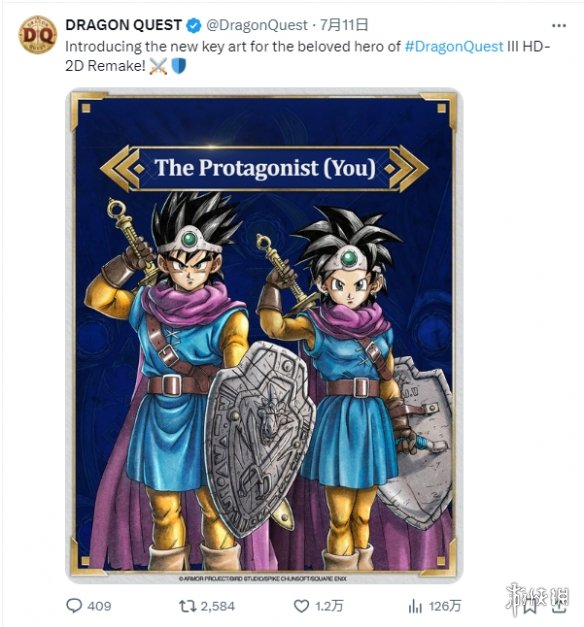Screen dimensions: 584x627
Task: Like the post with the heart icon
Action: pos(301,606)
